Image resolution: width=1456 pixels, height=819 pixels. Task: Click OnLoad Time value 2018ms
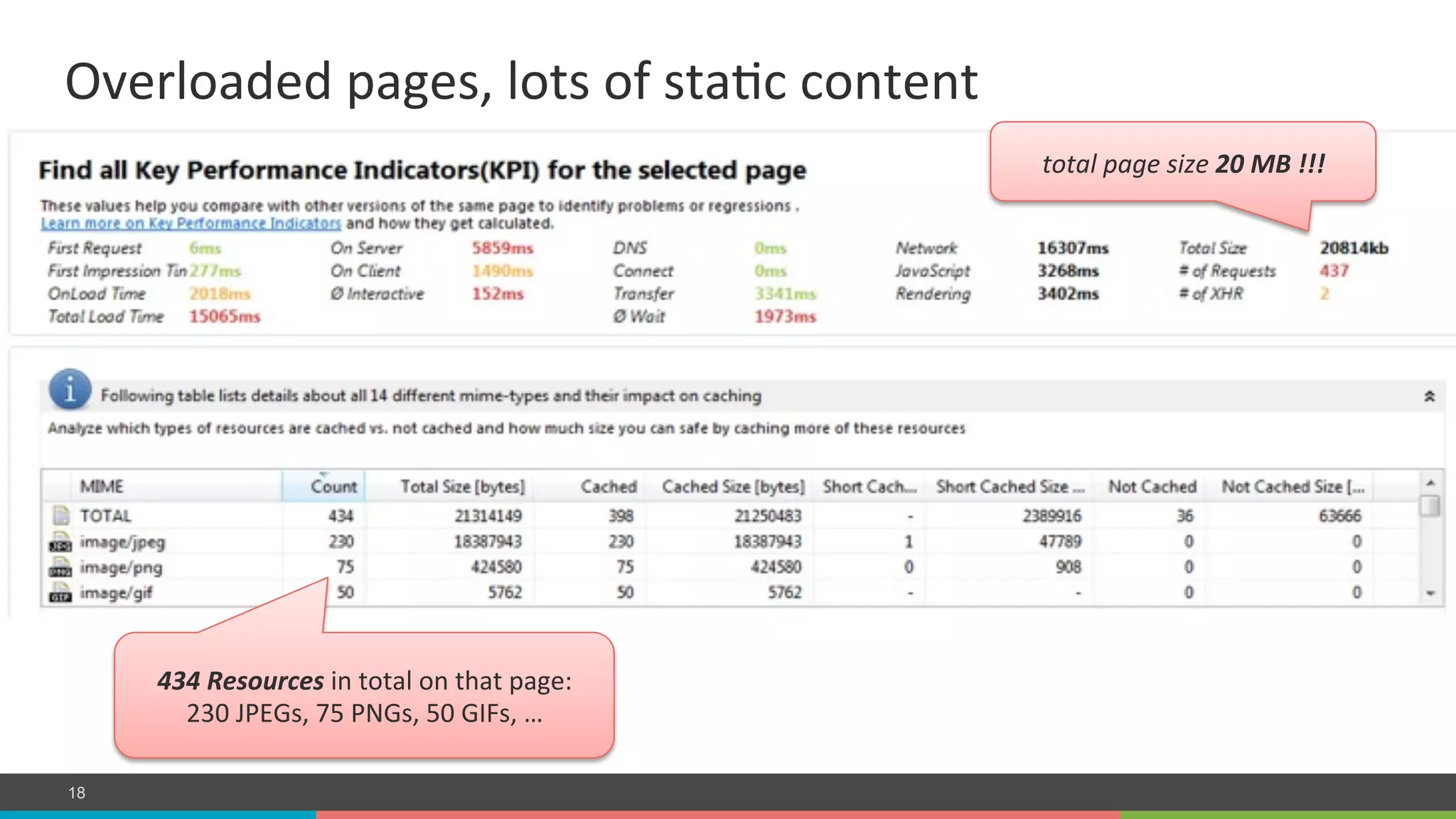click(220, 294)
